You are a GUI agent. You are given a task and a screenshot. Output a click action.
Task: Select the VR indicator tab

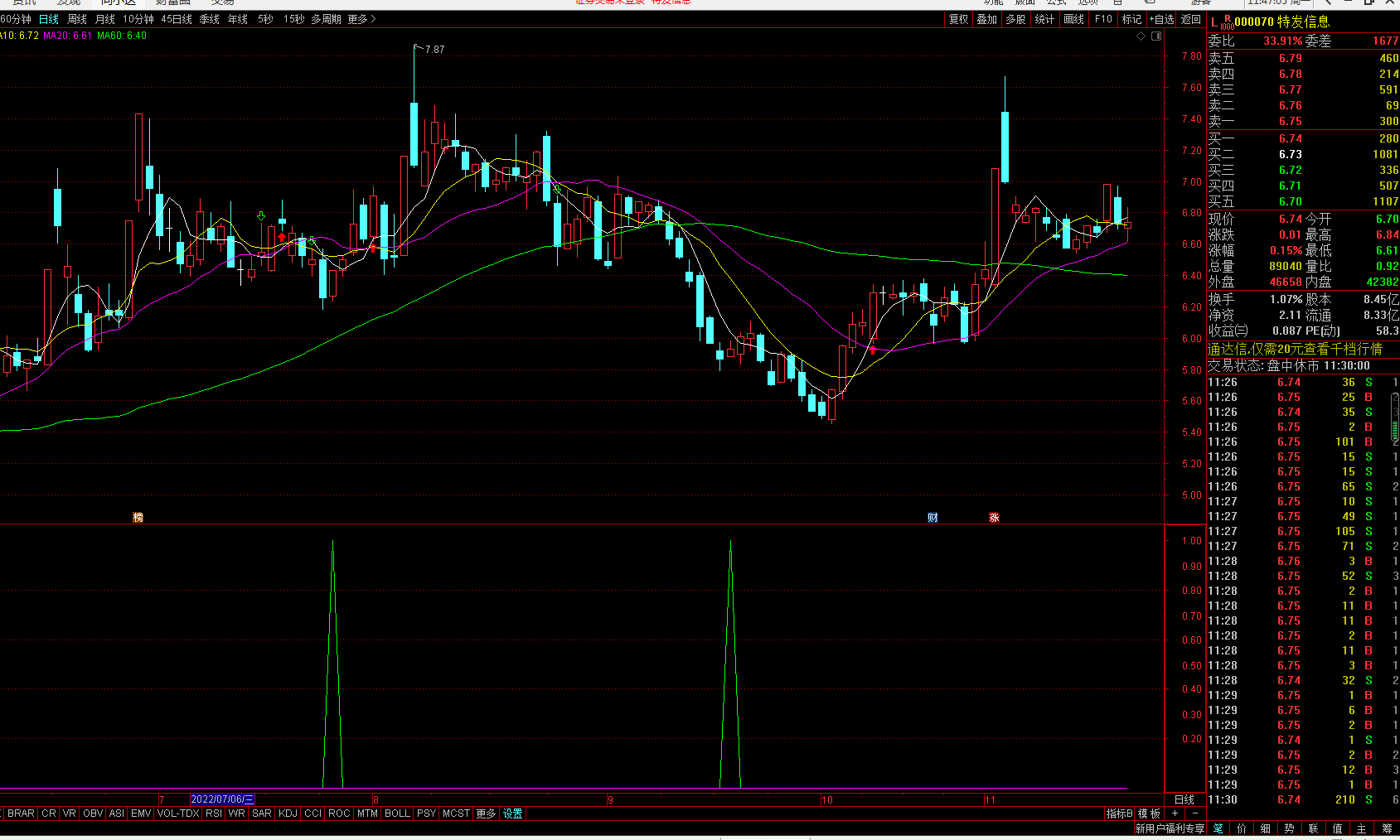70,813
